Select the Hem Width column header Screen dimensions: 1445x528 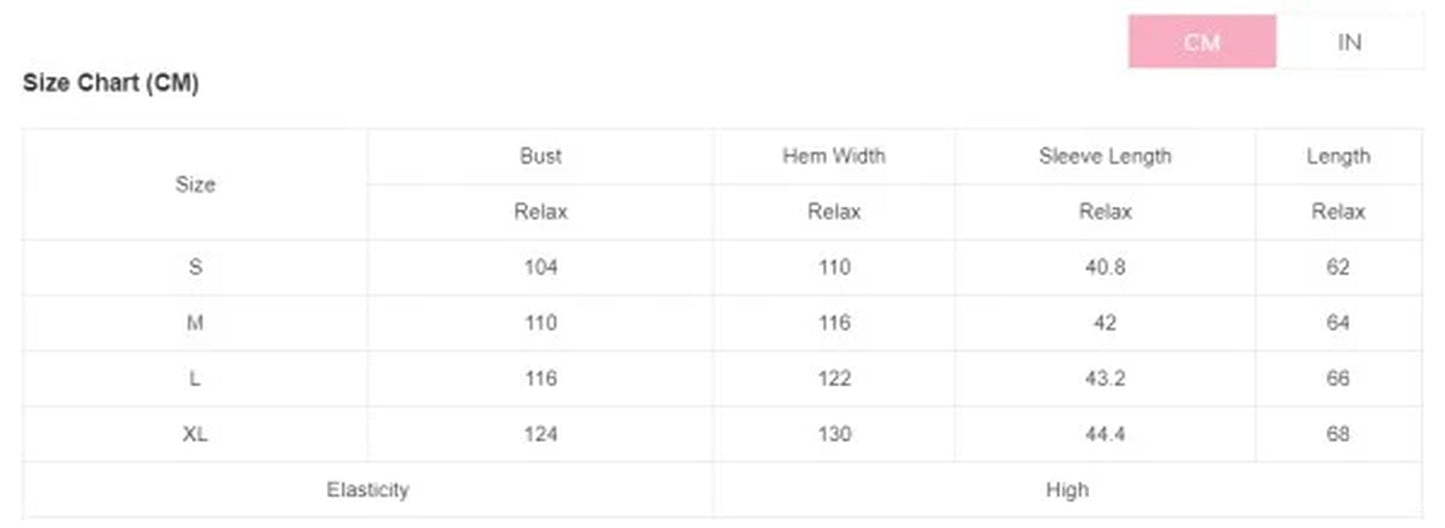point(834,156)
